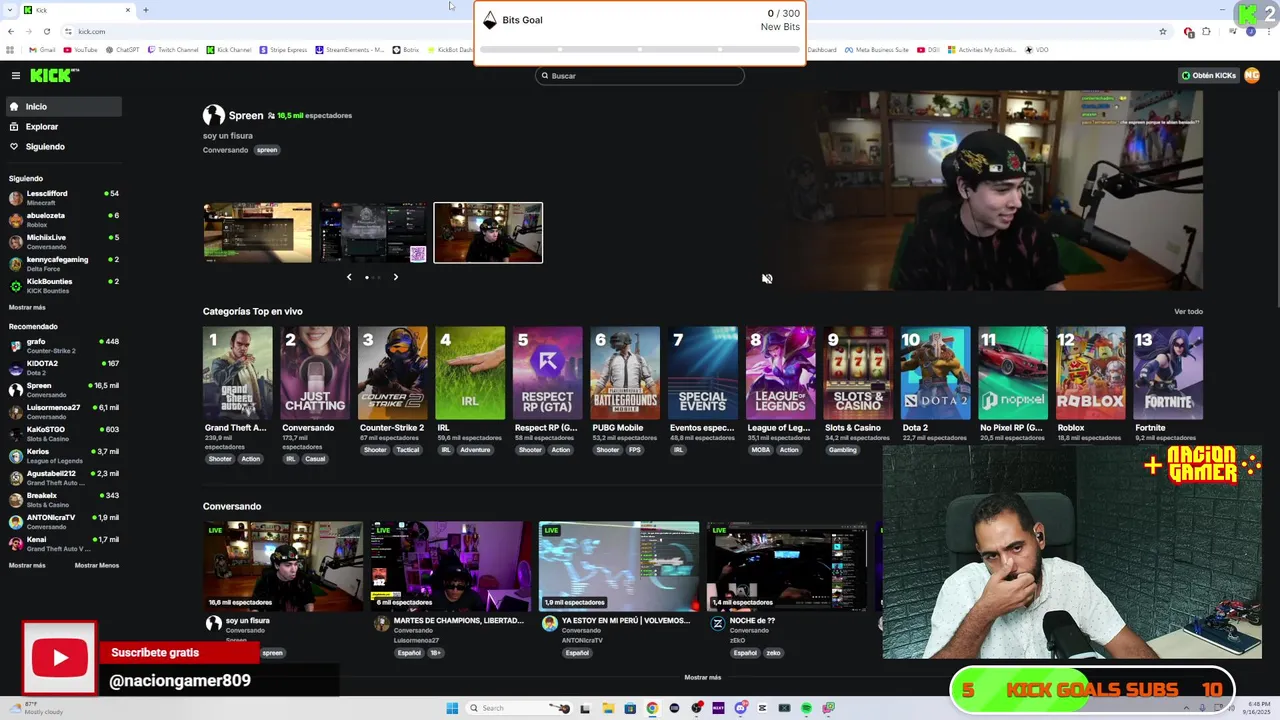Open Special Events category card
The height and width of the screenshot is (720, 1280).
702,373
